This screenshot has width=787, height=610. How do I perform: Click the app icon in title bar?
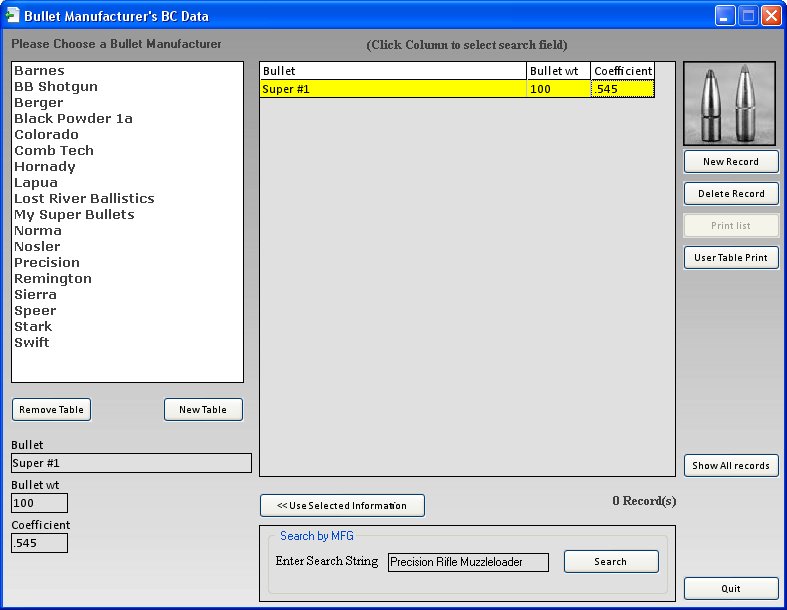pyautogui.click(x=12, y=16)
